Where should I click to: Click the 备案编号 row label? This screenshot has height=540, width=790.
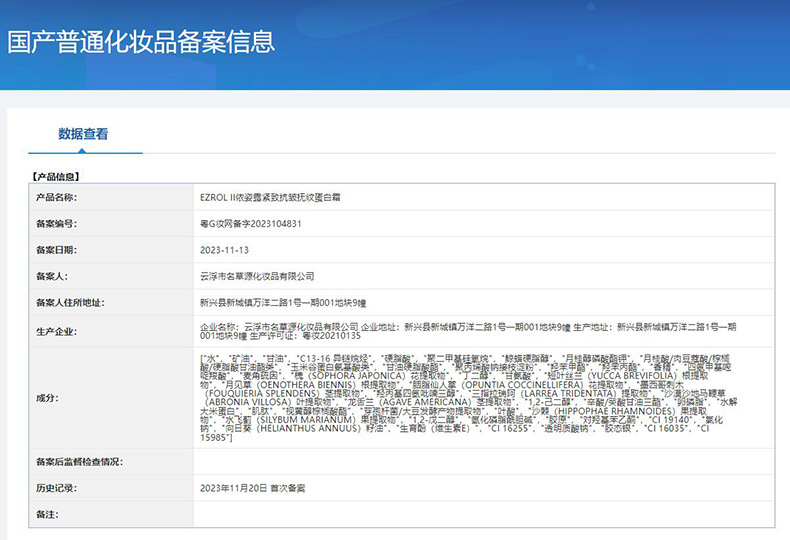point(56,223)
